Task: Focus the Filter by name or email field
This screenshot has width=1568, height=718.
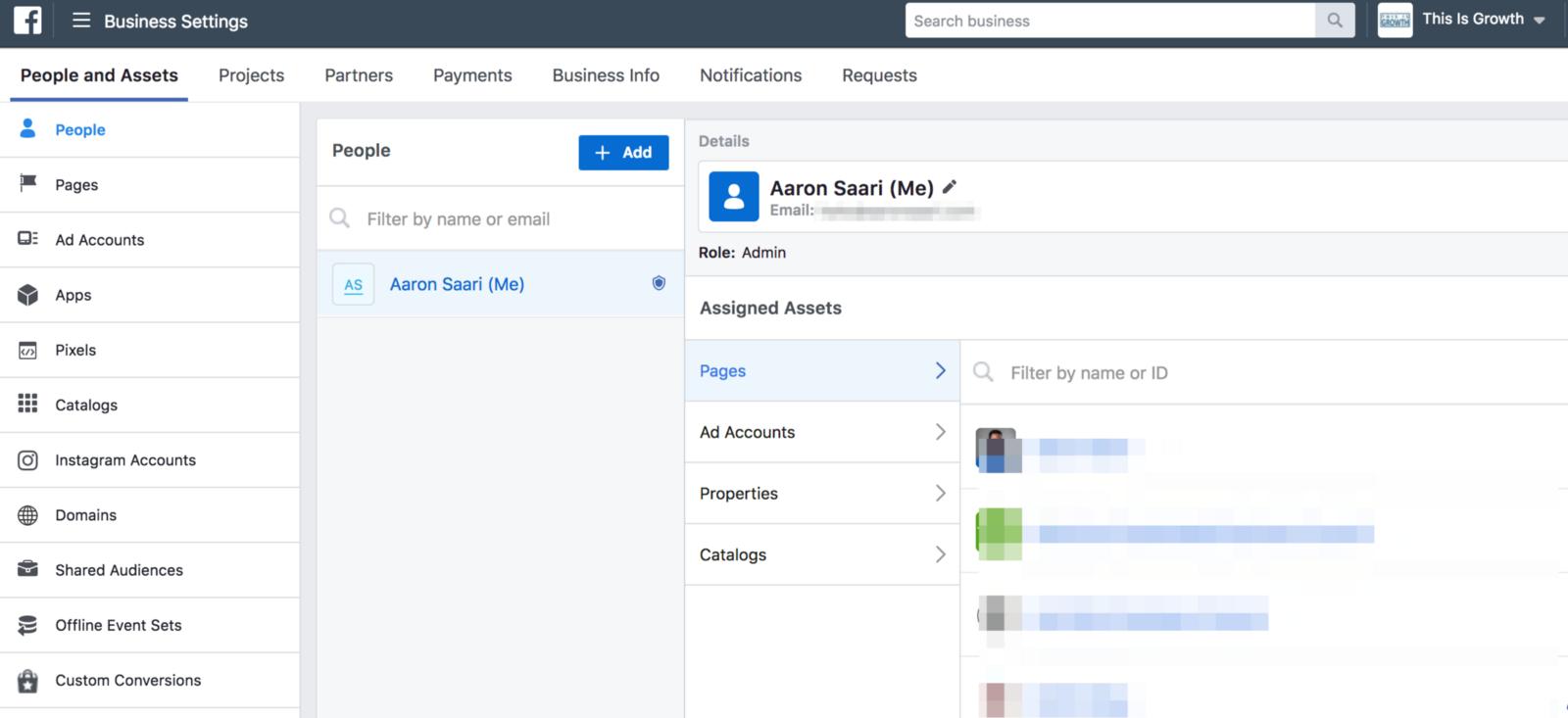Action: 500,218
